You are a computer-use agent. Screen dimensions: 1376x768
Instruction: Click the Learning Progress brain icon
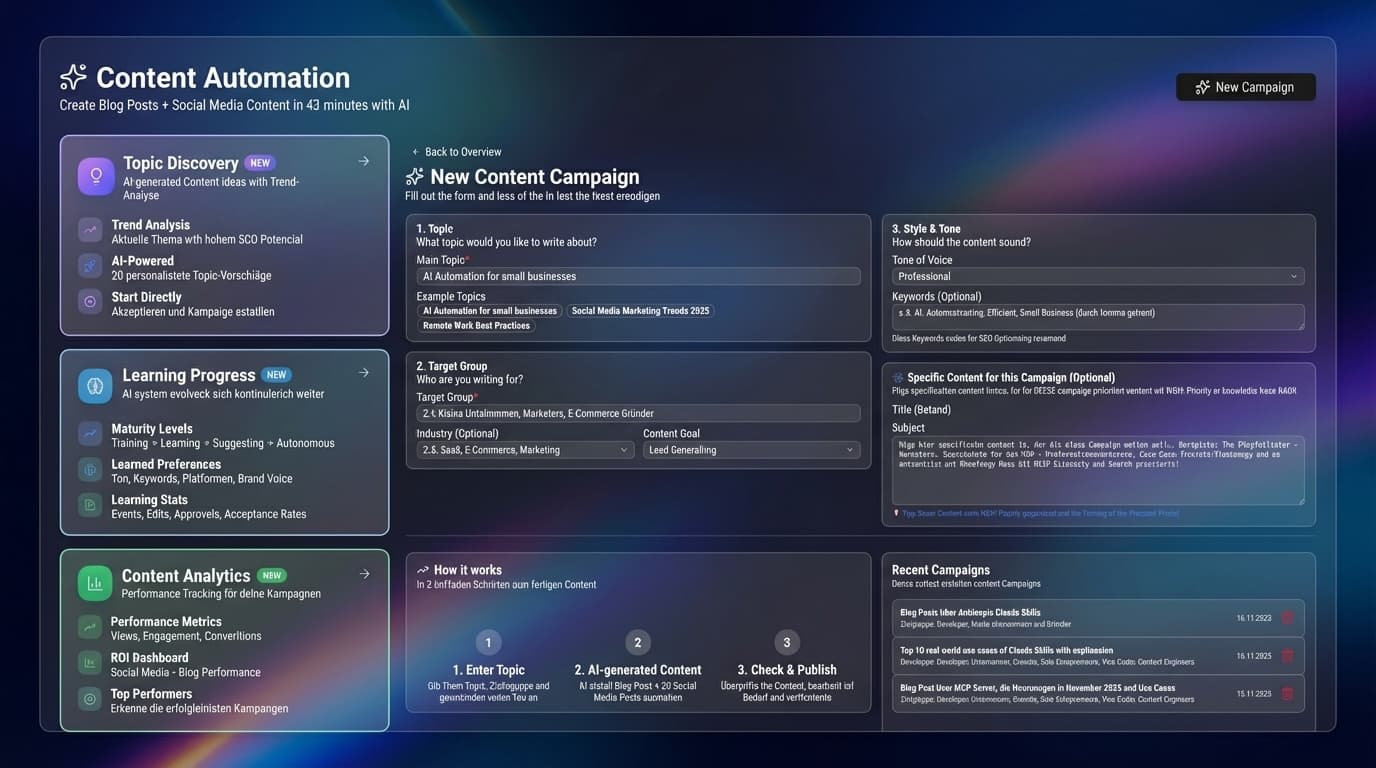(x=94, y=385)
